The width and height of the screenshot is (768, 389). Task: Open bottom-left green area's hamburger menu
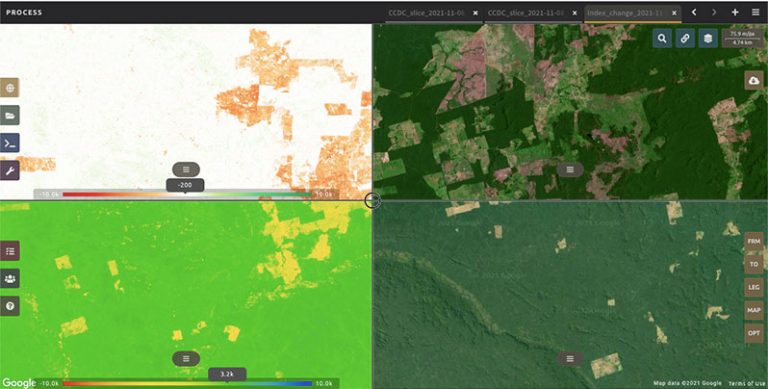point(186,358)
